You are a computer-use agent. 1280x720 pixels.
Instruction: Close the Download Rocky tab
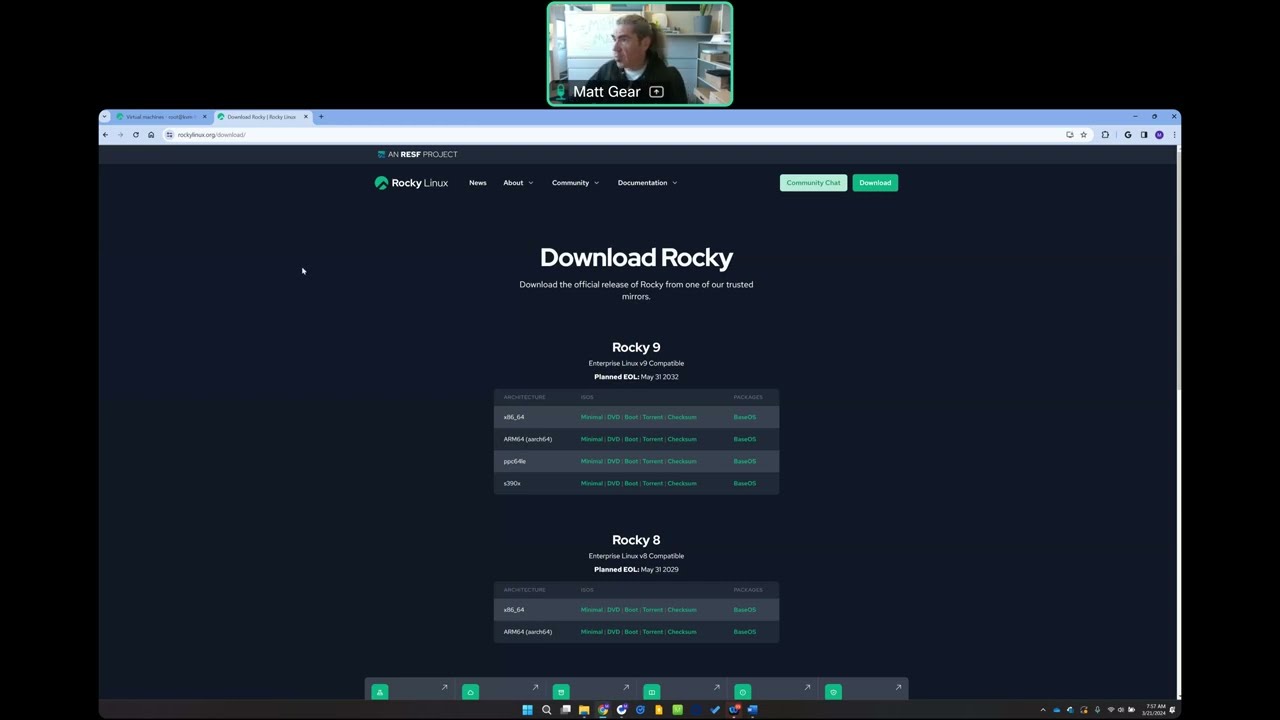[x=306, y=117]
